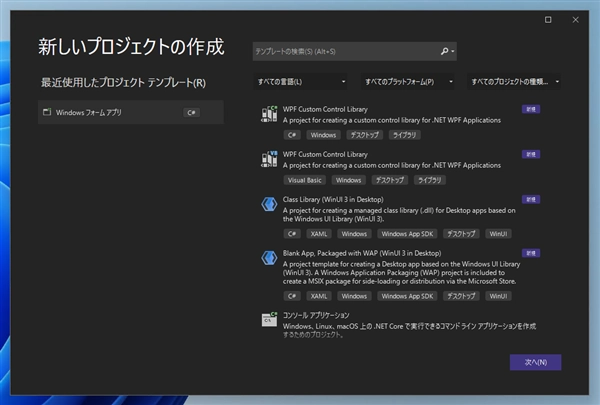This screenshot has height=405, width=600.
Task: Click the search magnifier icon
Action: pyautogui.click(x=444, y=51)
